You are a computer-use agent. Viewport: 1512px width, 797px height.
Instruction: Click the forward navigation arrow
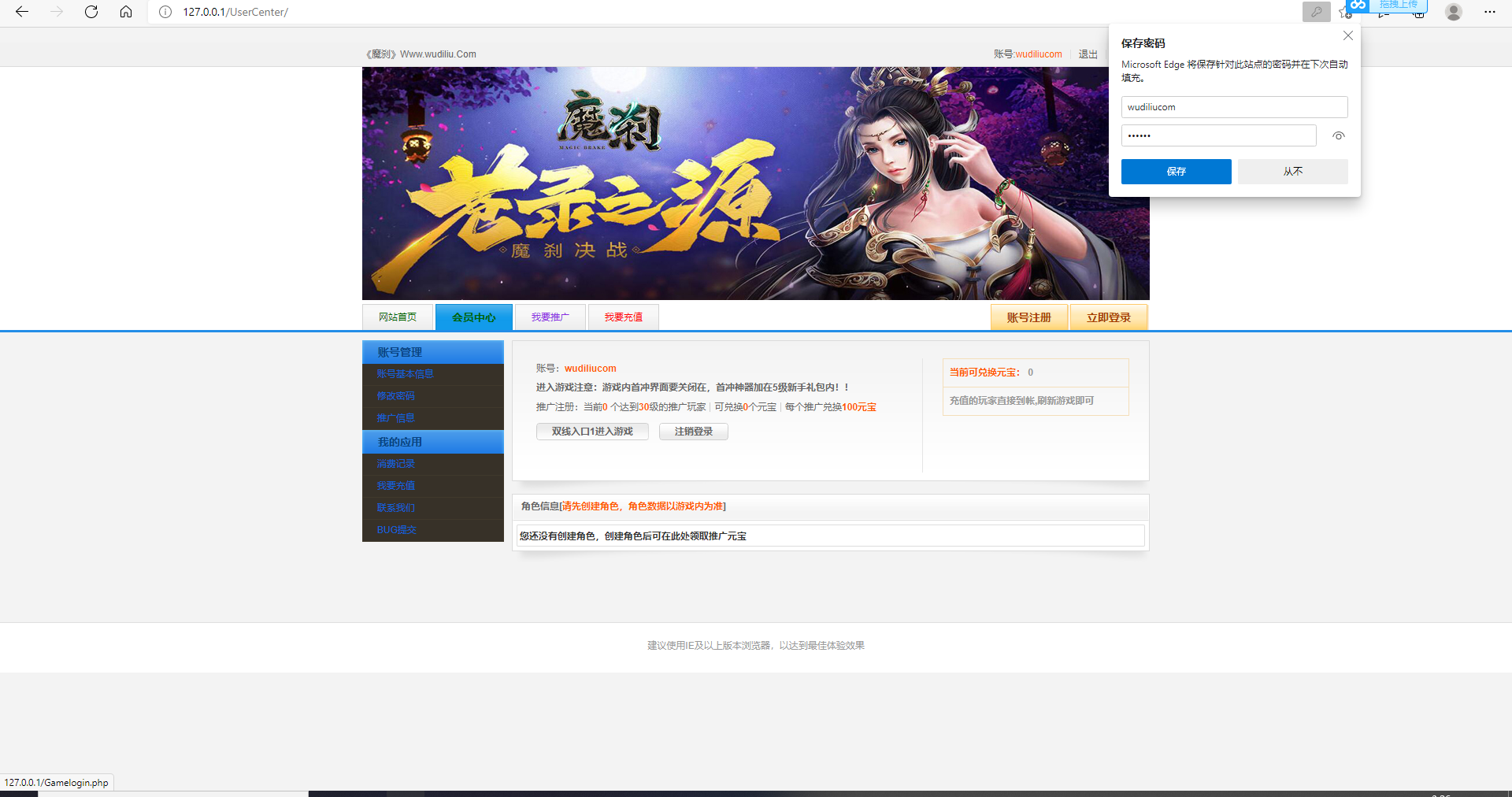tap(57, 12)
